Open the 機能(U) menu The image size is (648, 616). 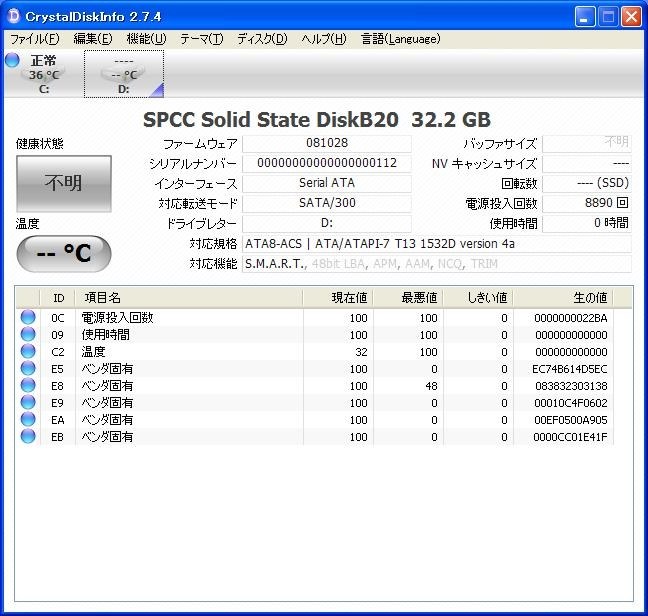point(146,39)
